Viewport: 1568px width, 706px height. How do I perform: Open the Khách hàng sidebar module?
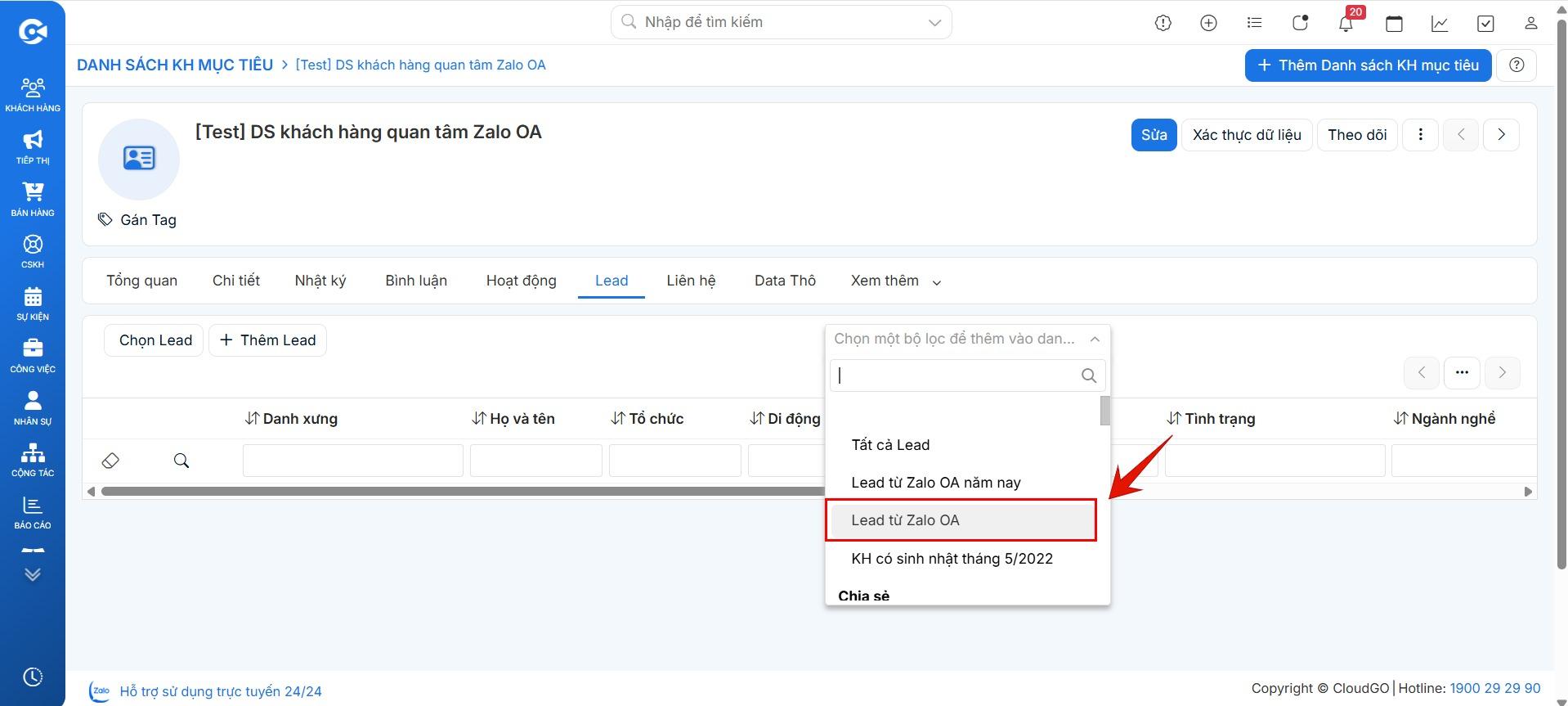coord(33,94)
